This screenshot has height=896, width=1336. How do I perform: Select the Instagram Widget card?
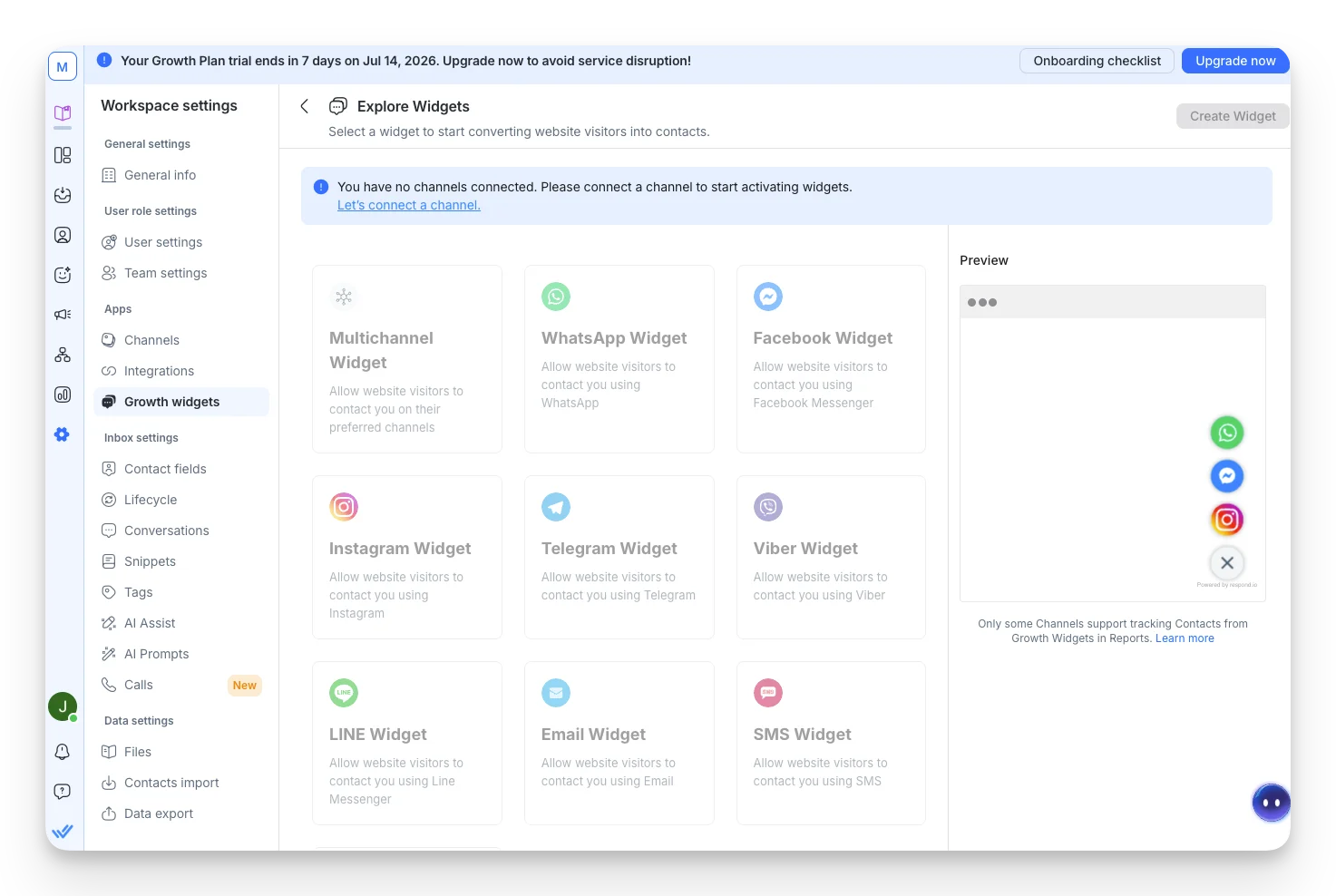(407, 558)
